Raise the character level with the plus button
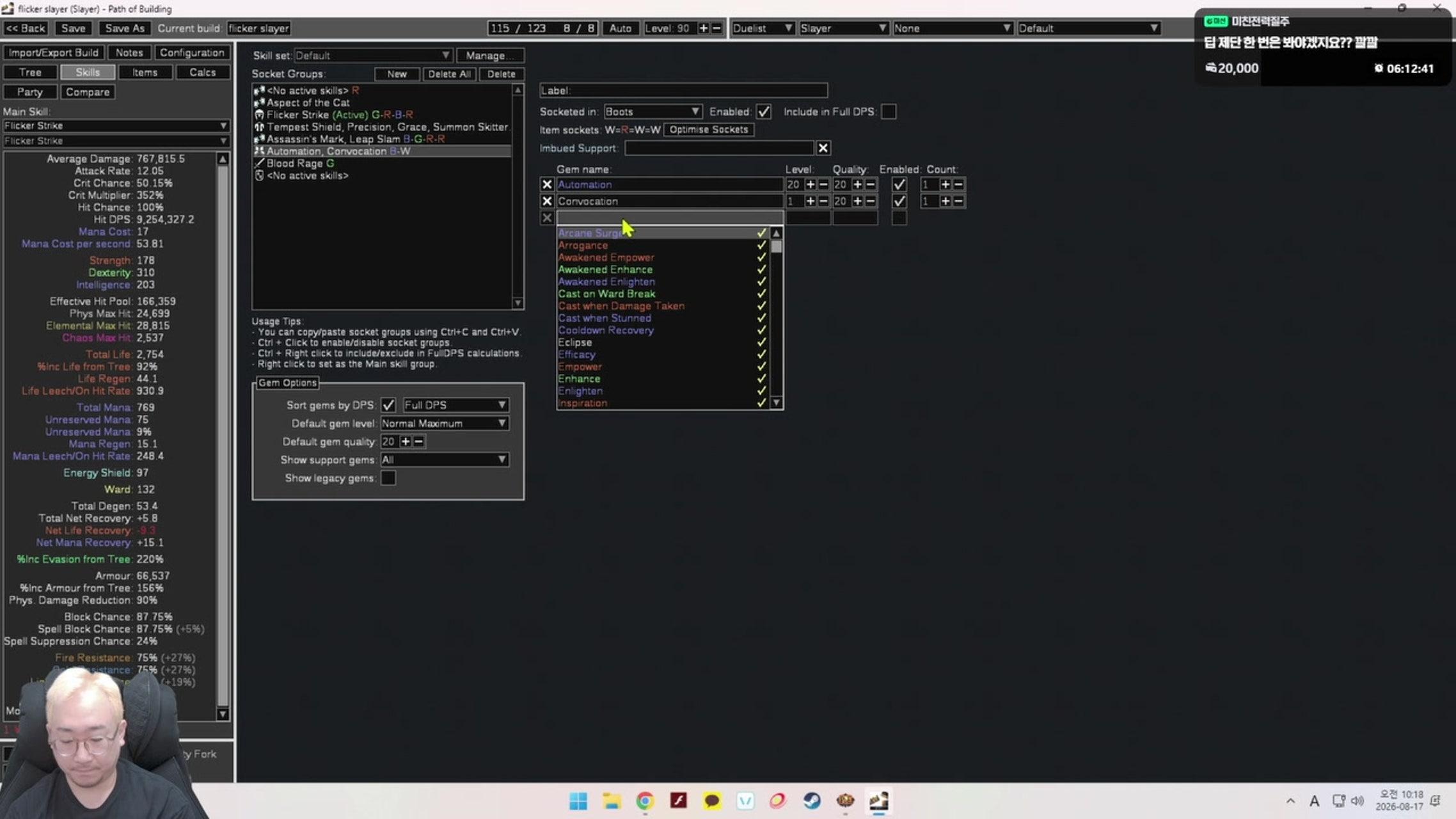This screenshot has width=1456, height=819. point(704,28)
